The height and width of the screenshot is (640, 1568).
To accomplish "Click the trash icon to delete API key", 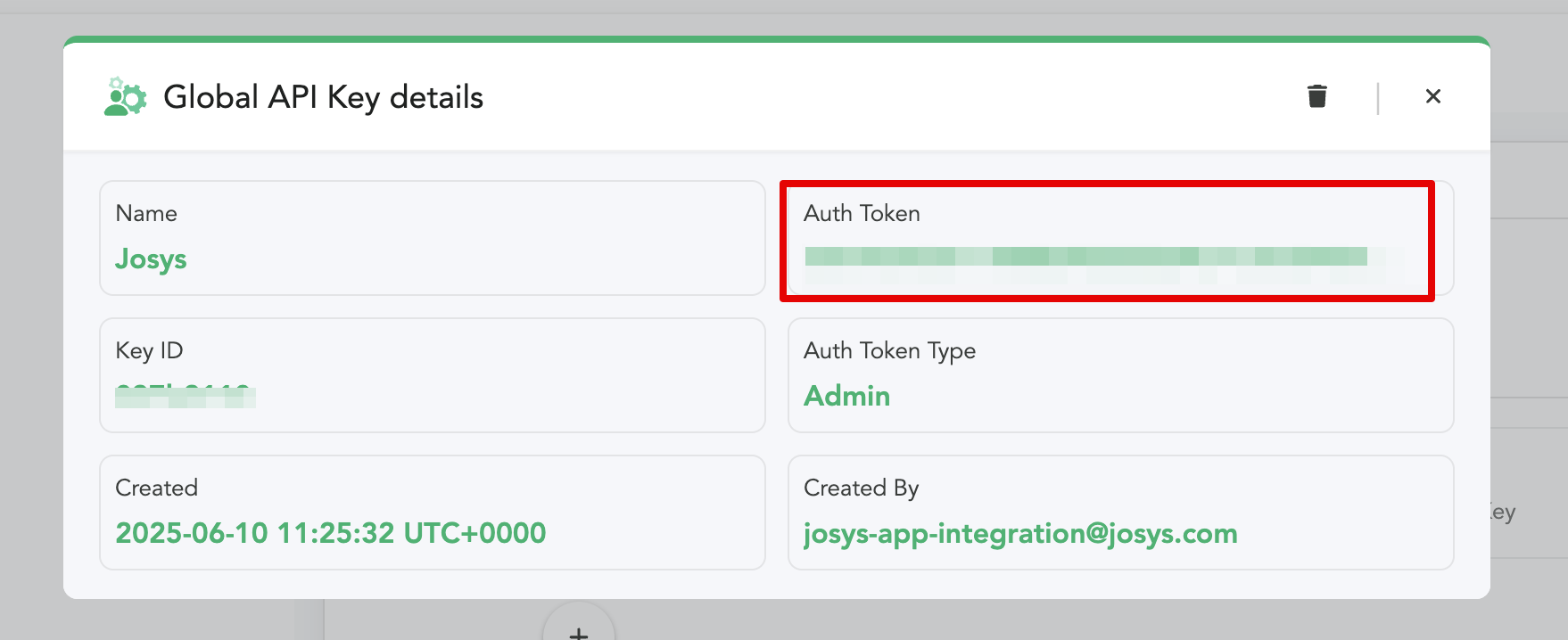I will 1316,96.
